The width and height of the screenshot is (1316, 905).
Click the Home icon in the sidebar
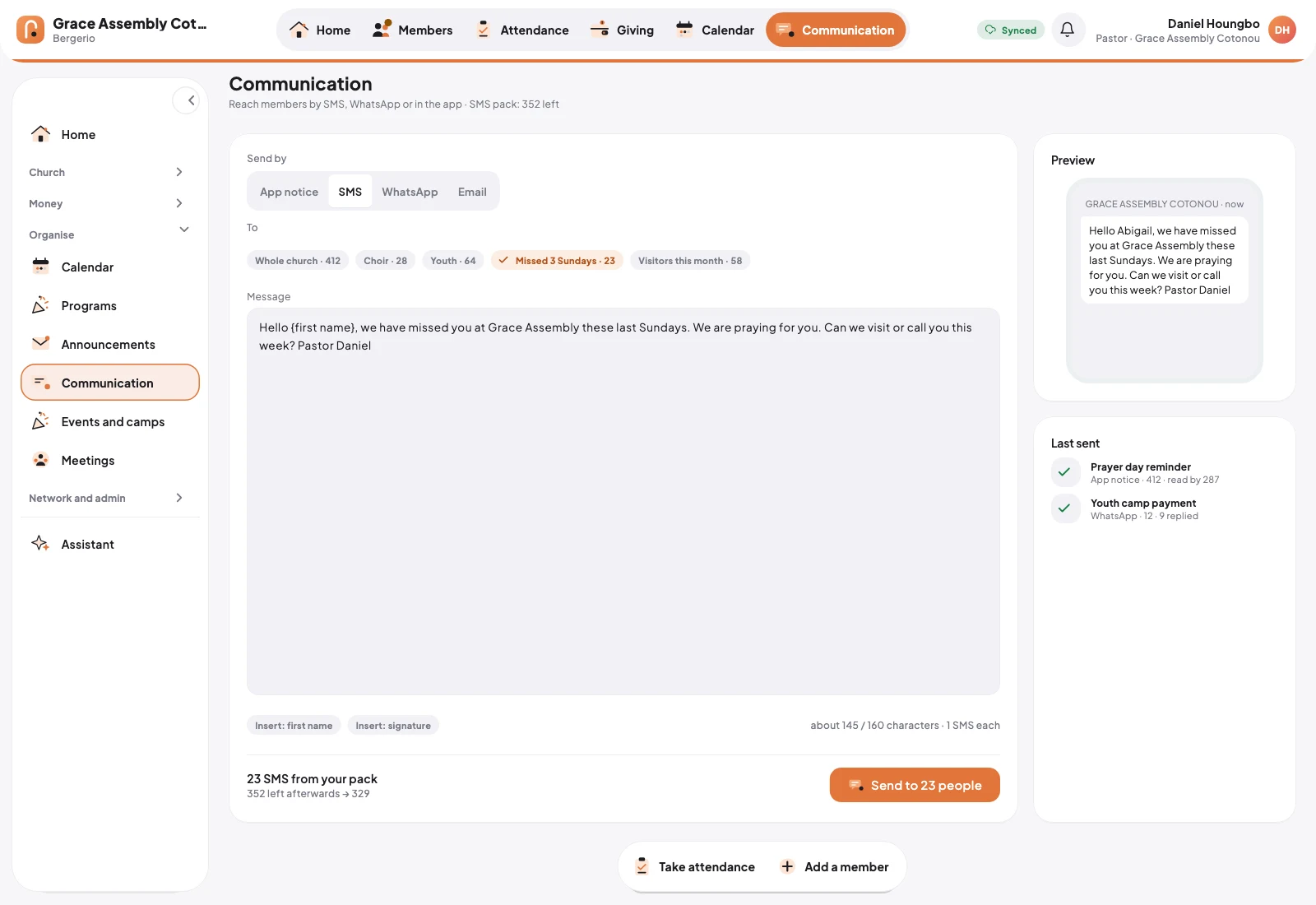pyautogui.click(x=40, y=134)
